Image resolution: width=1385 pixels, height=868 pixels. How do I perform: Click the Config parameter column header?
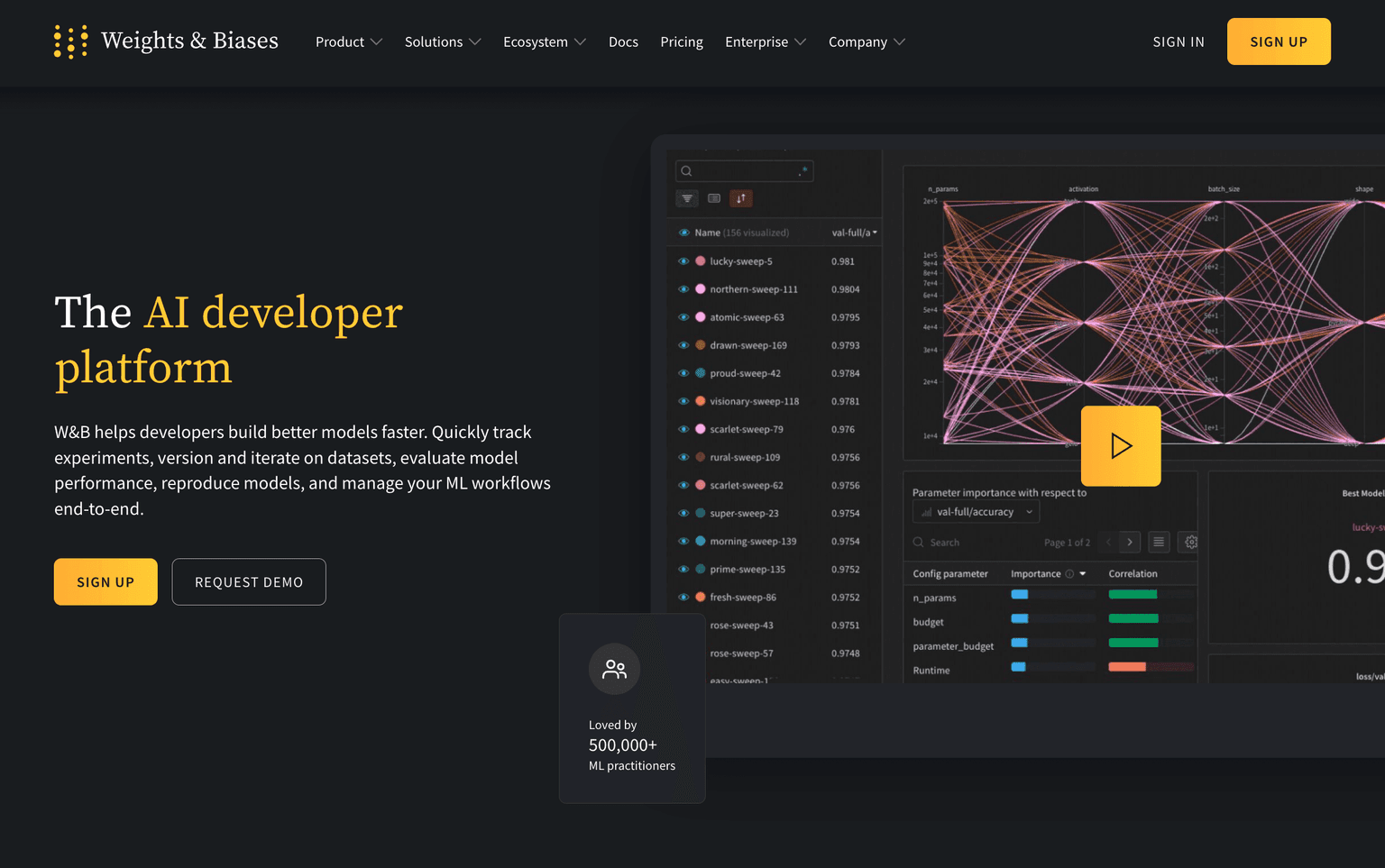click(950, 574)
